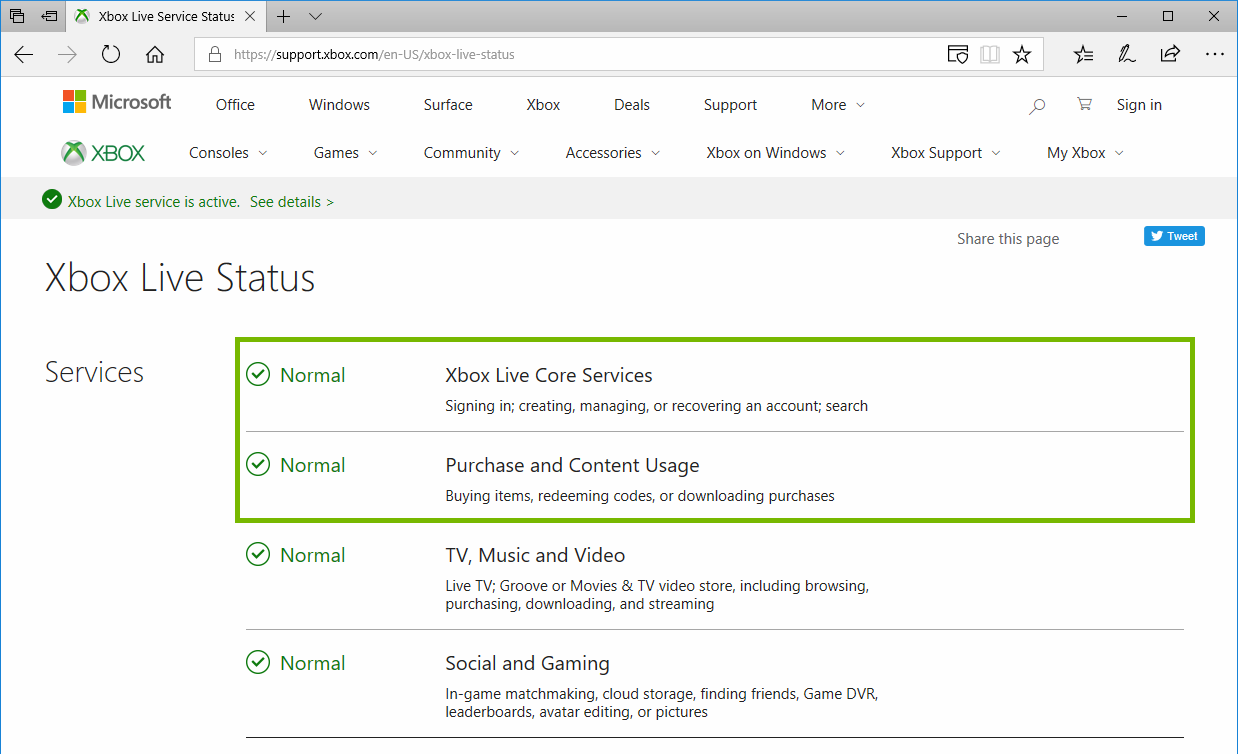Click the status icon for Purchase and Content Usage
1238x754 pixels.
click(258, 465)
